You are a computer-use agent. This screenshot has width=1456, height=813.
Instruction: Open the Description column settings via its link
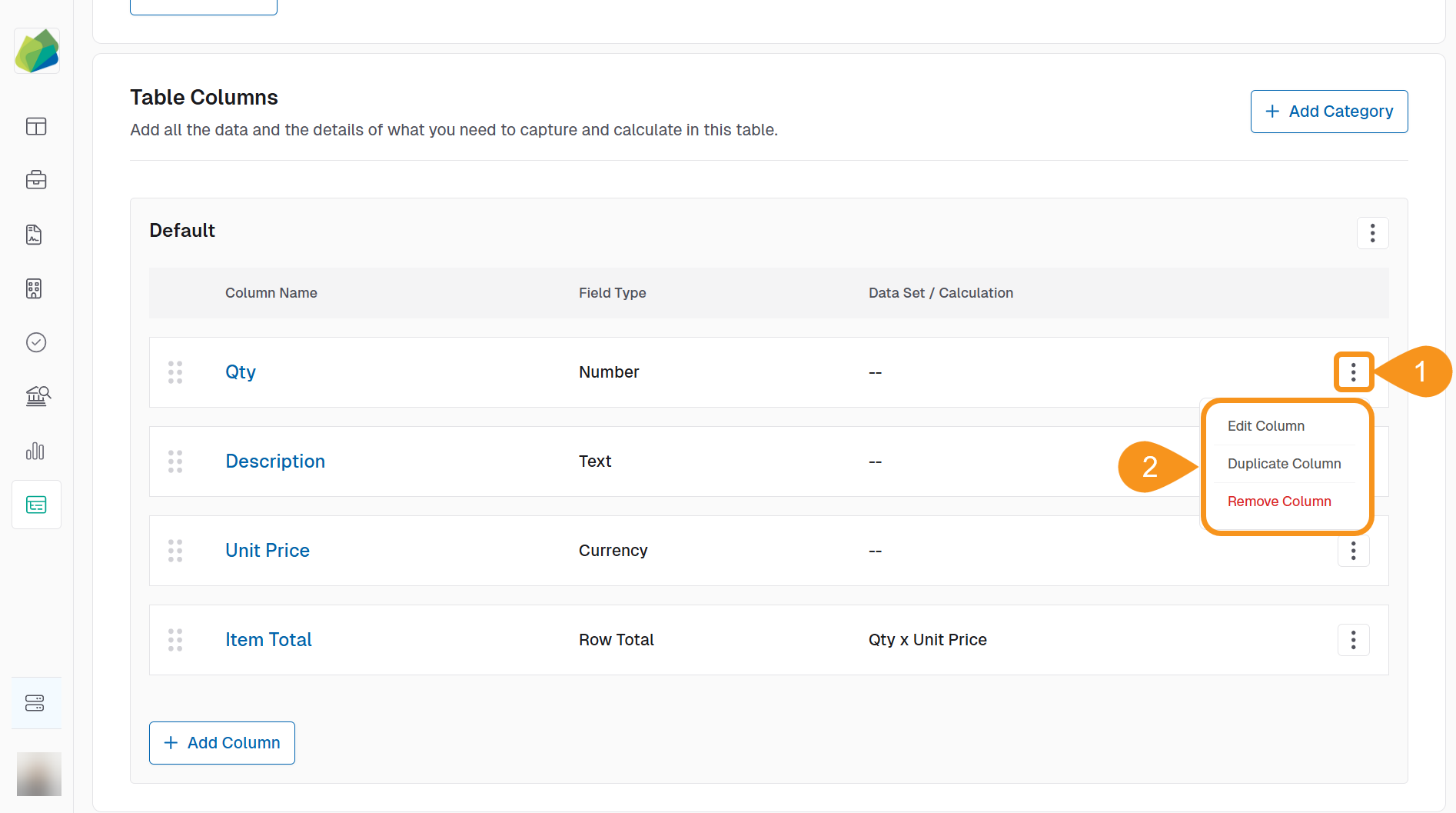(x=274, y=461)
